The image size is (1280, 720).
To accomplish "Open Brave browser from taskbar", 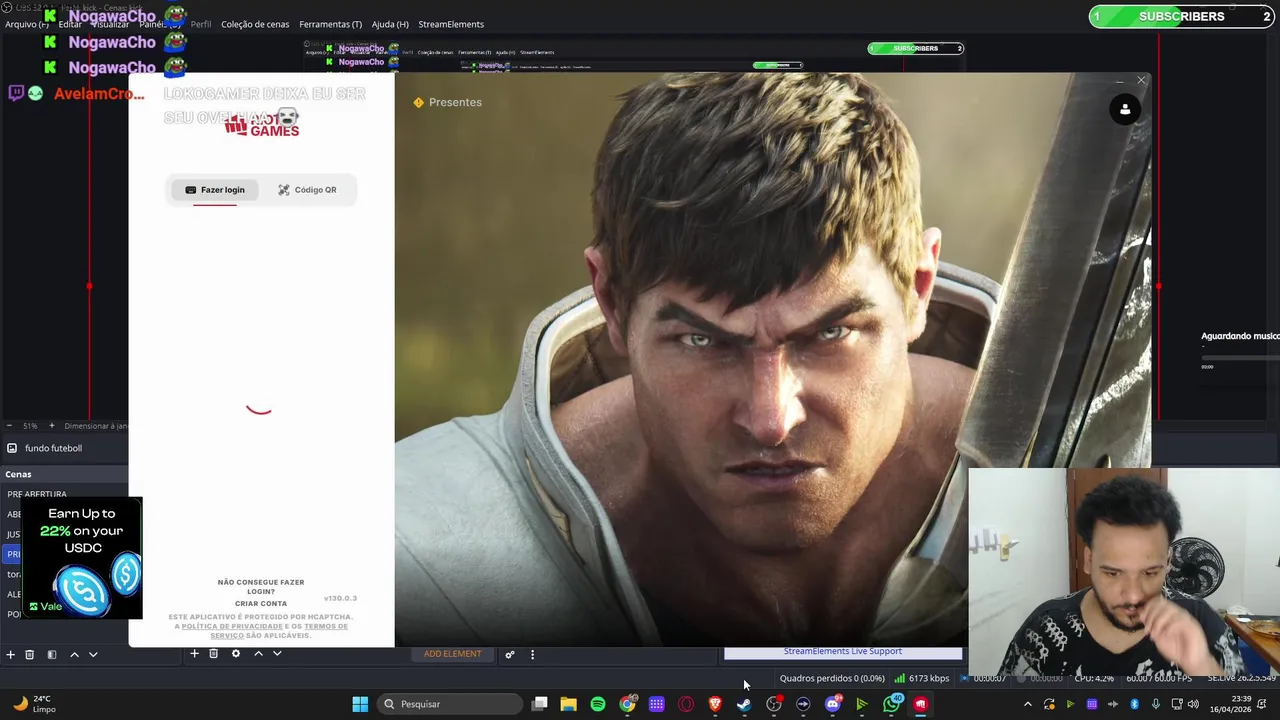I will click(x=715, y=704).
